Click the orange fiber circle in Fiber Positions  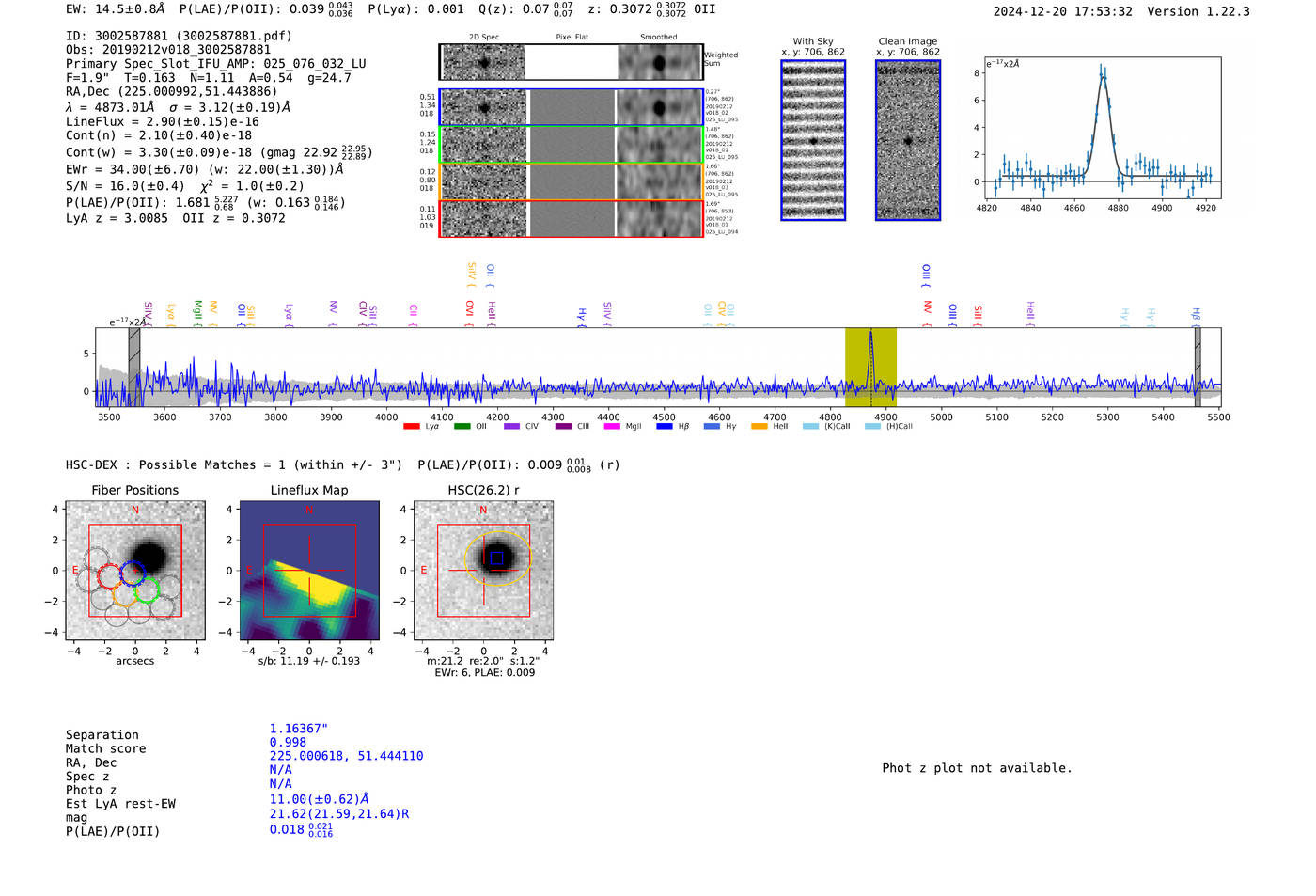click(x=124, y=594)
